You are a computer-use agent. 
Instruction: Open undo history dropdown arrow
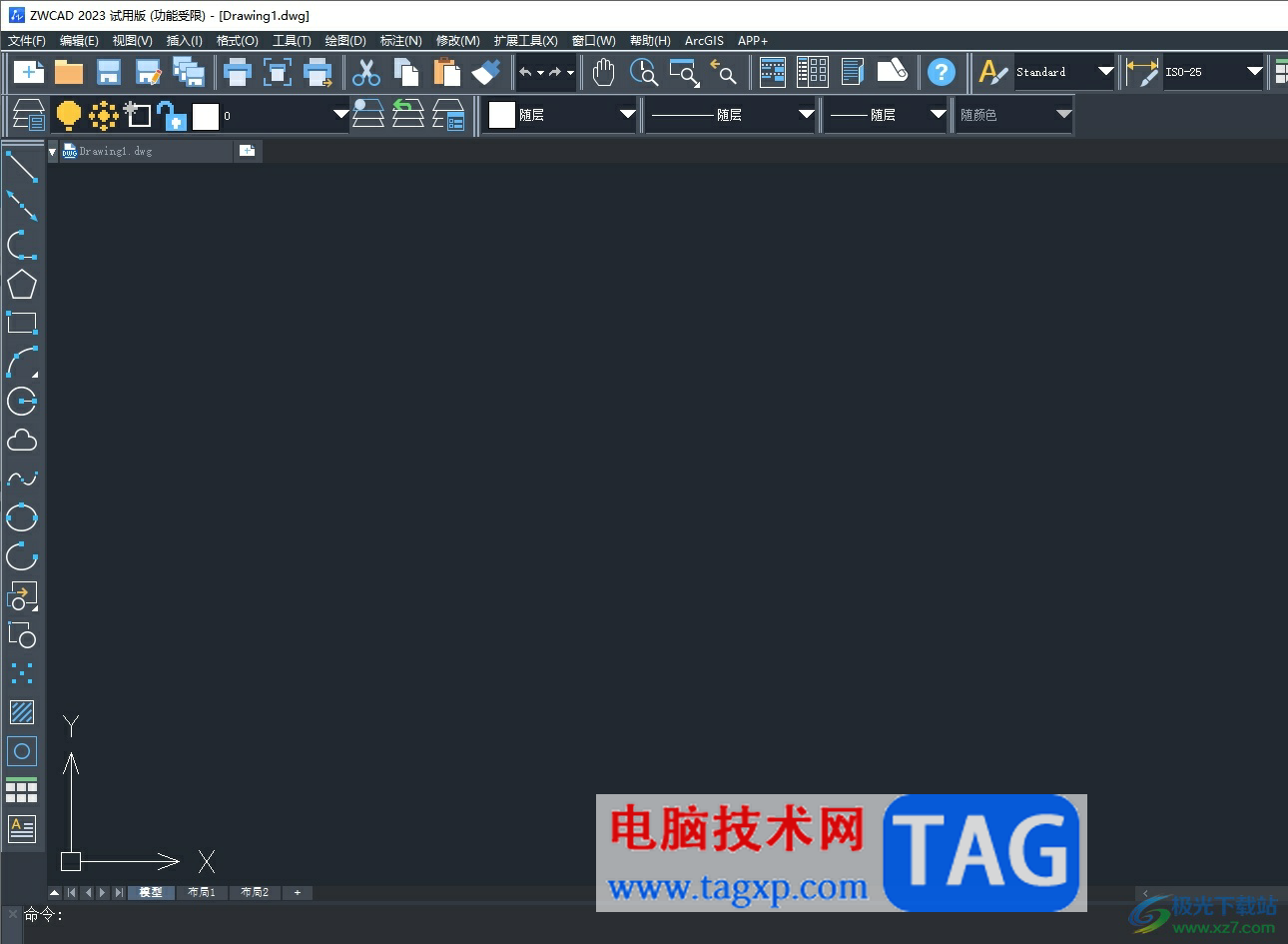(x=540, y=72)
